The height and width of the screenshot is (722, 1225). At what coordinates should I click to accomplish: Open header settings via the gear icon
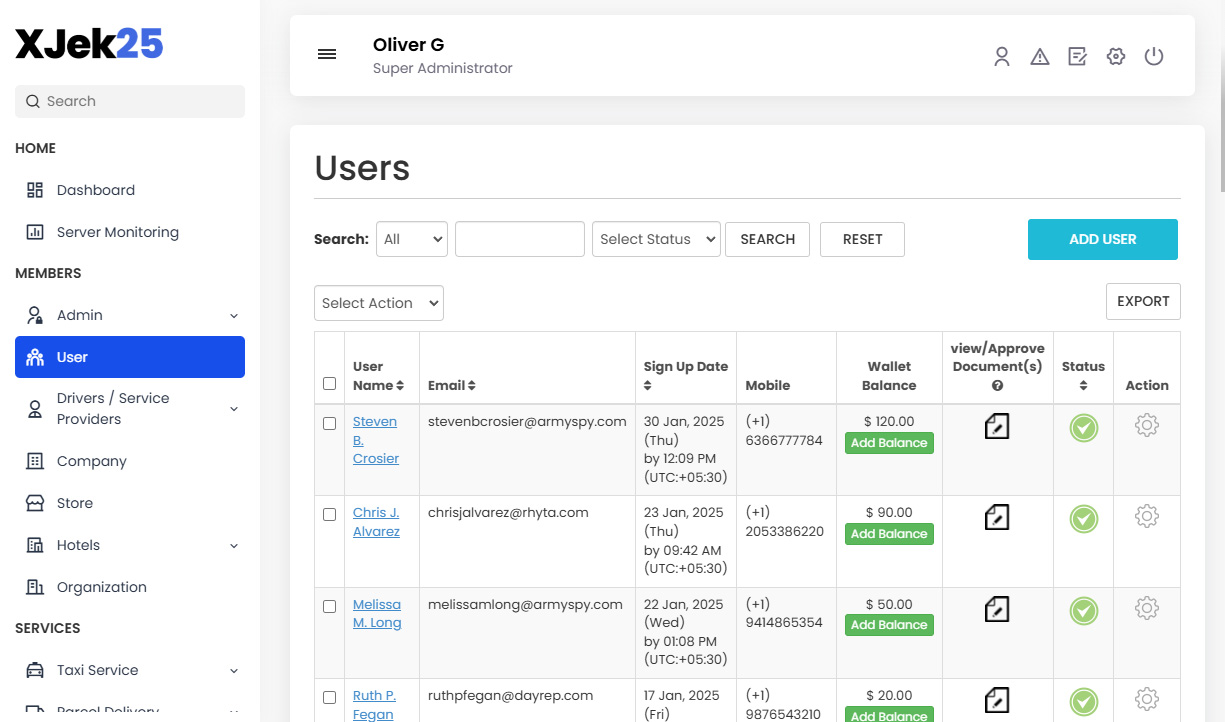click(1115, 56)
